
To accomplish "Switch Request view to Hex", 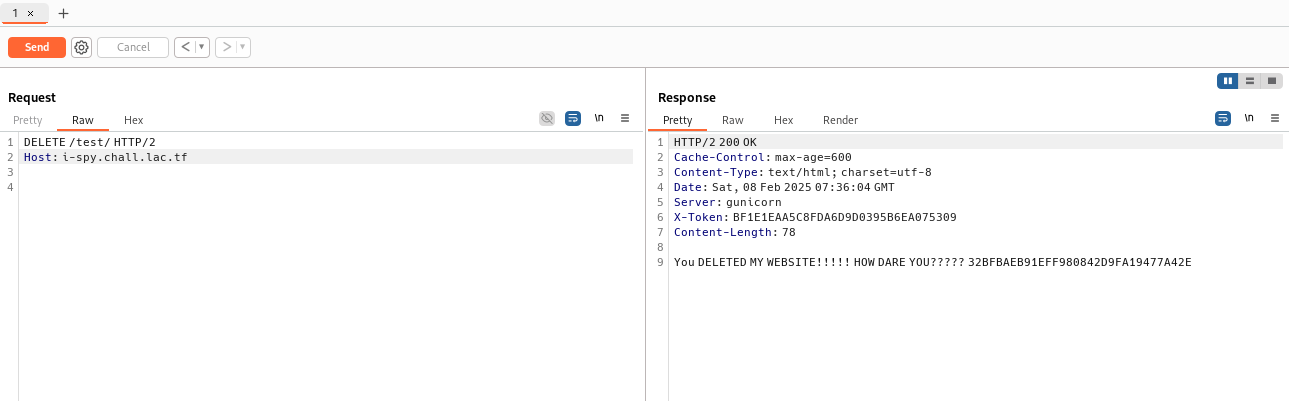I will pyautogui.click(x=134, y=120).
